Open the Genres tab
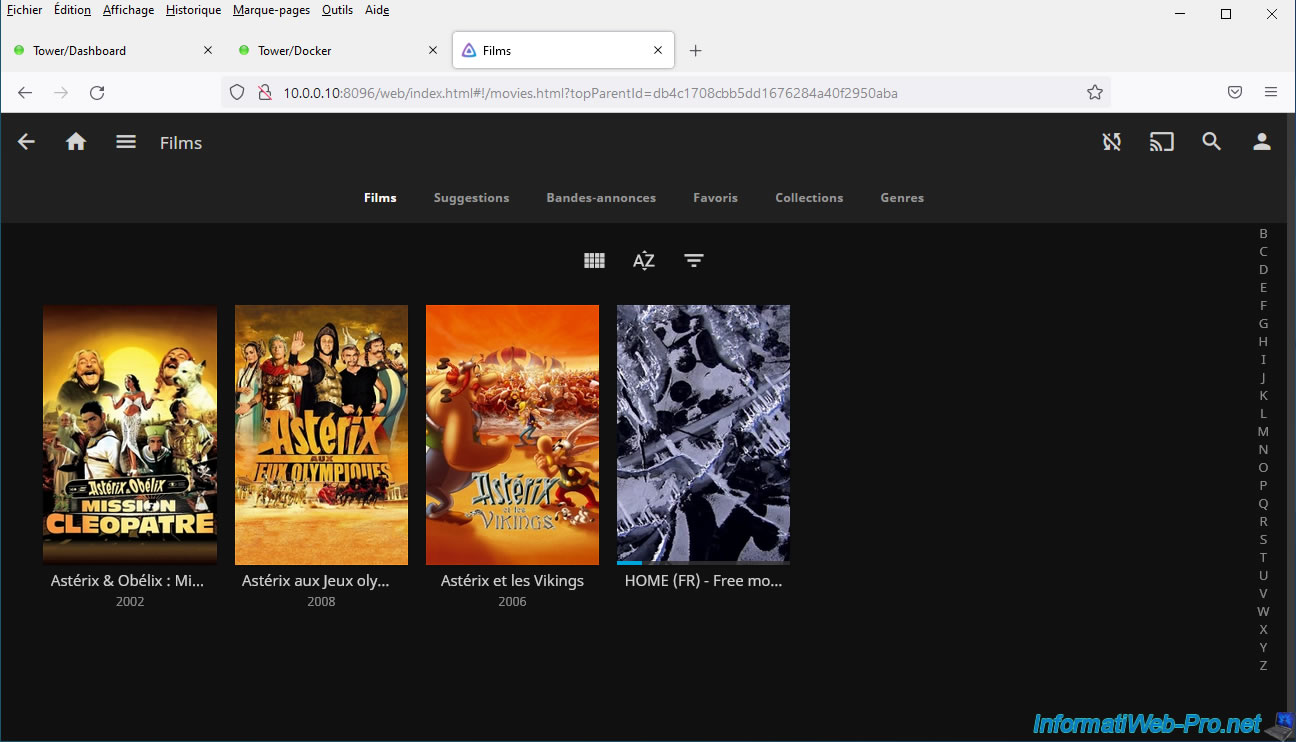This screenshot has width=1296, height=742. click(902, 198)
